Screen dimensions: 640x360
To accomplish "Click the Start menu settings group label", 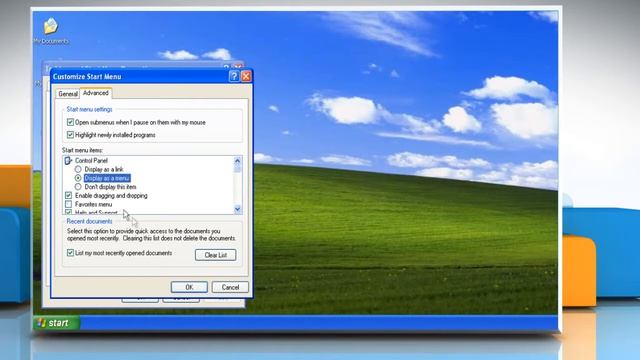I will tap(89, 109).
